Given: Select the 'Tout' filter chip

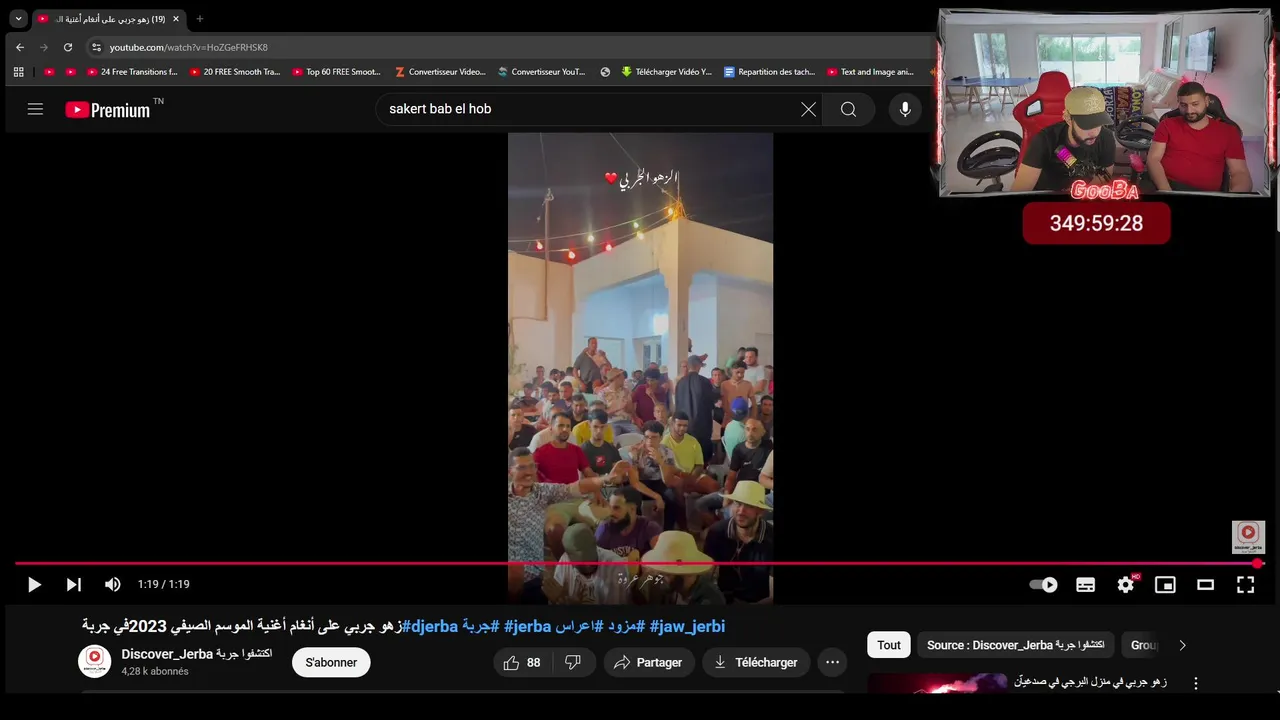Looking at the screenshot, I should [x=889, y=645].
